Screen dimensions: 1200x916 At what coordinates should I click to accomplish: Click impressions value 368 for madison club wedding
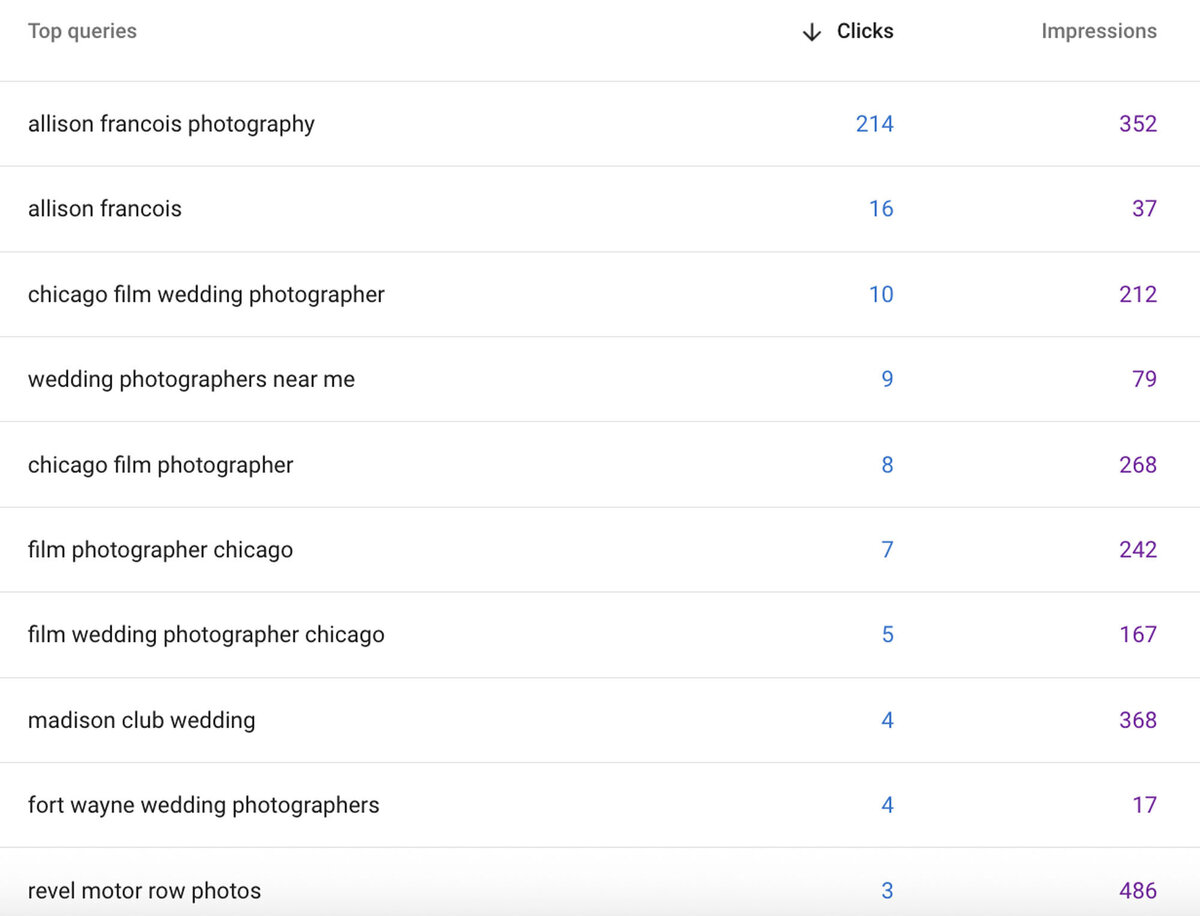pyautogui.click(x=1140, y=720)
